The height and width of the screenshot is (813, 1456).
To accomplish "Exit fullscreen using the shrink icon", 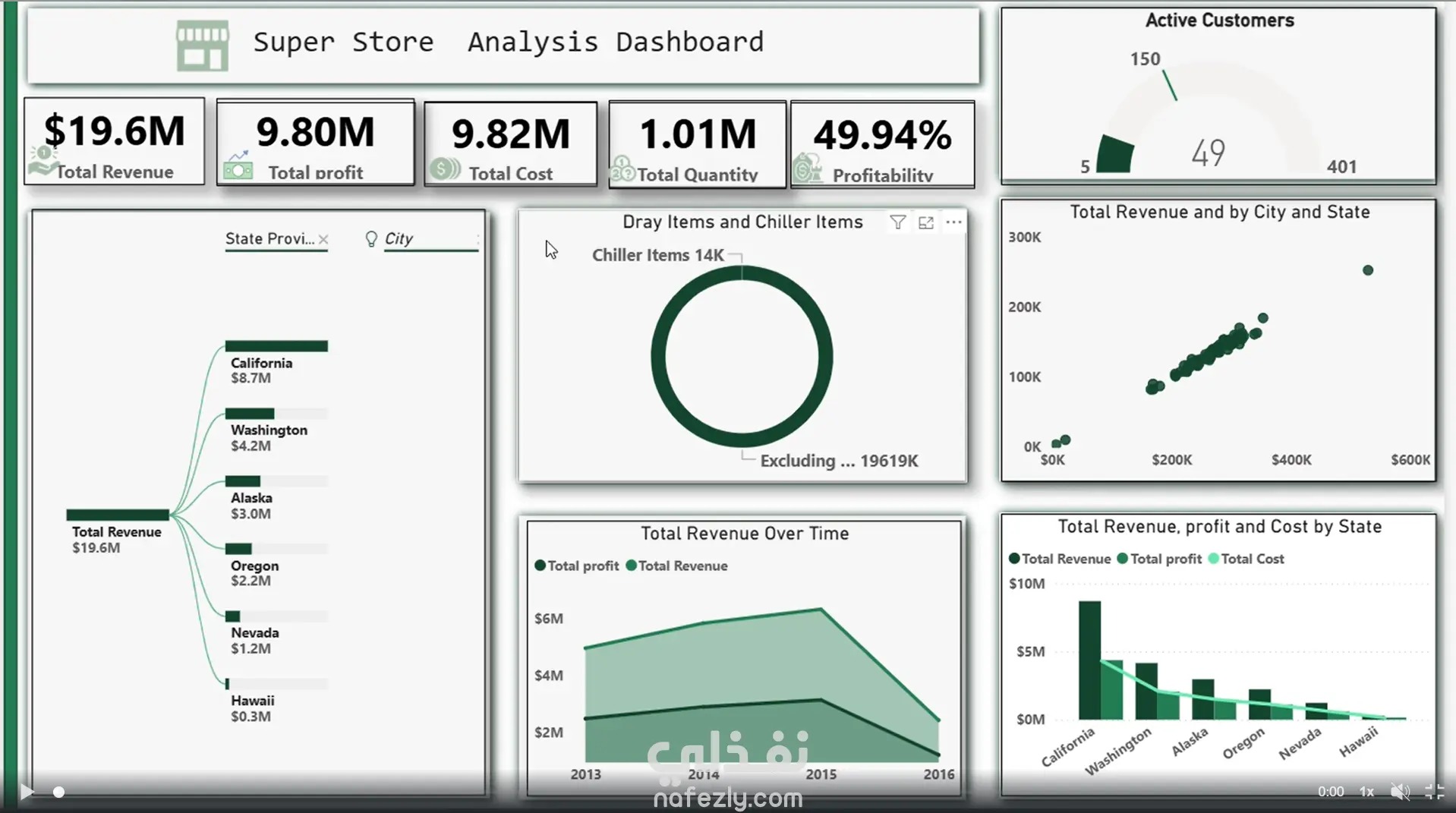I will point(1434,792).
